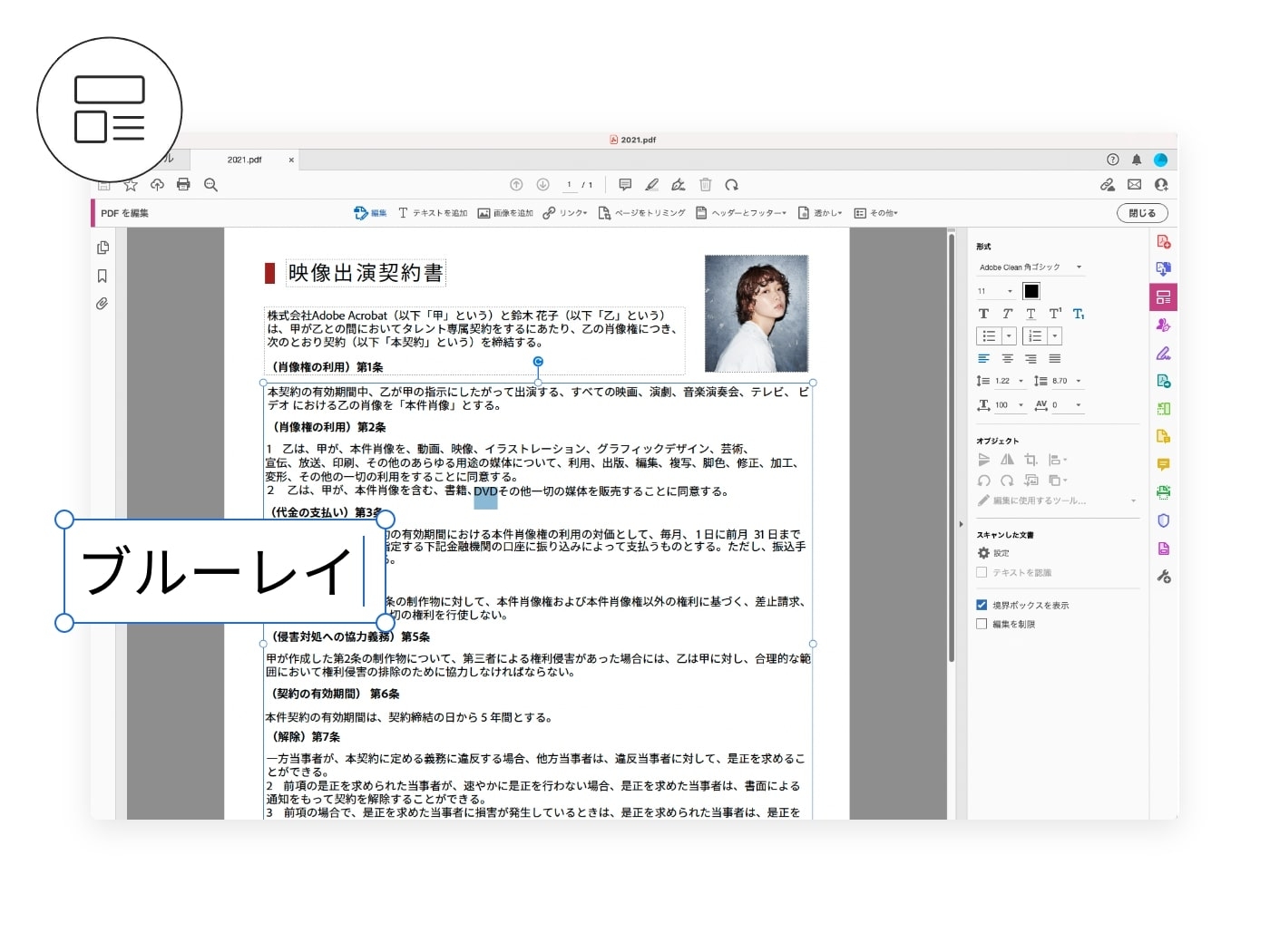Open the Protect shield tool in right rail

pyautogui.click(x=1164, y=520)
